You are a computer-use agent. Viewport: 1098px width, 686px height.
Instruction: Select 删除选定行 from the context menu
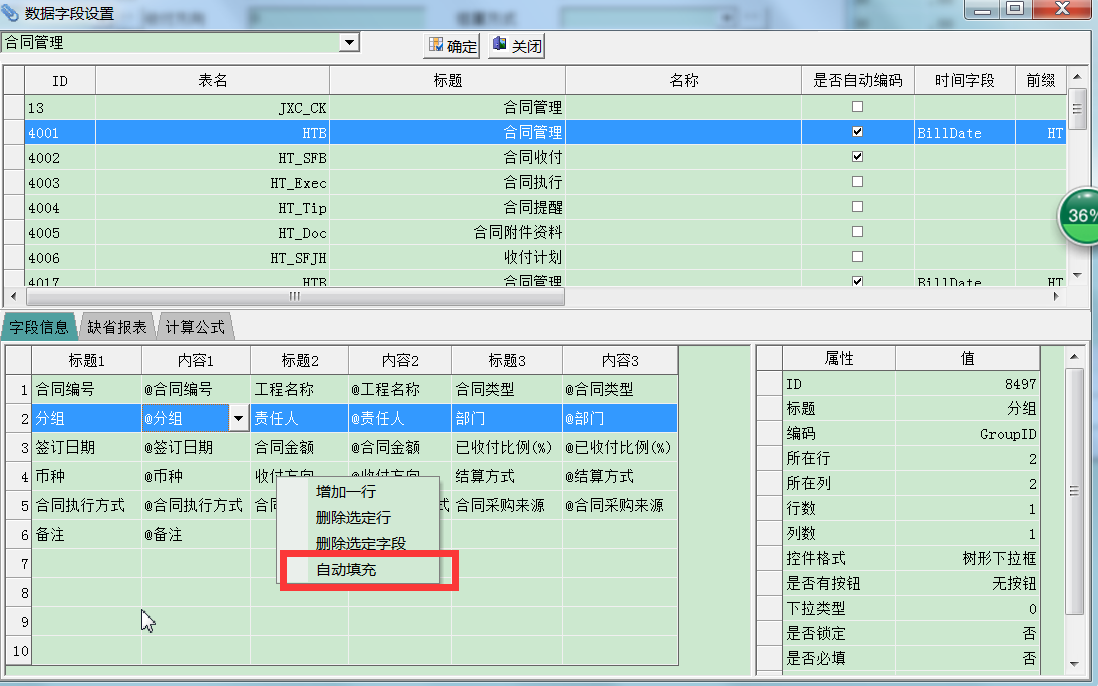coord(352,518)
